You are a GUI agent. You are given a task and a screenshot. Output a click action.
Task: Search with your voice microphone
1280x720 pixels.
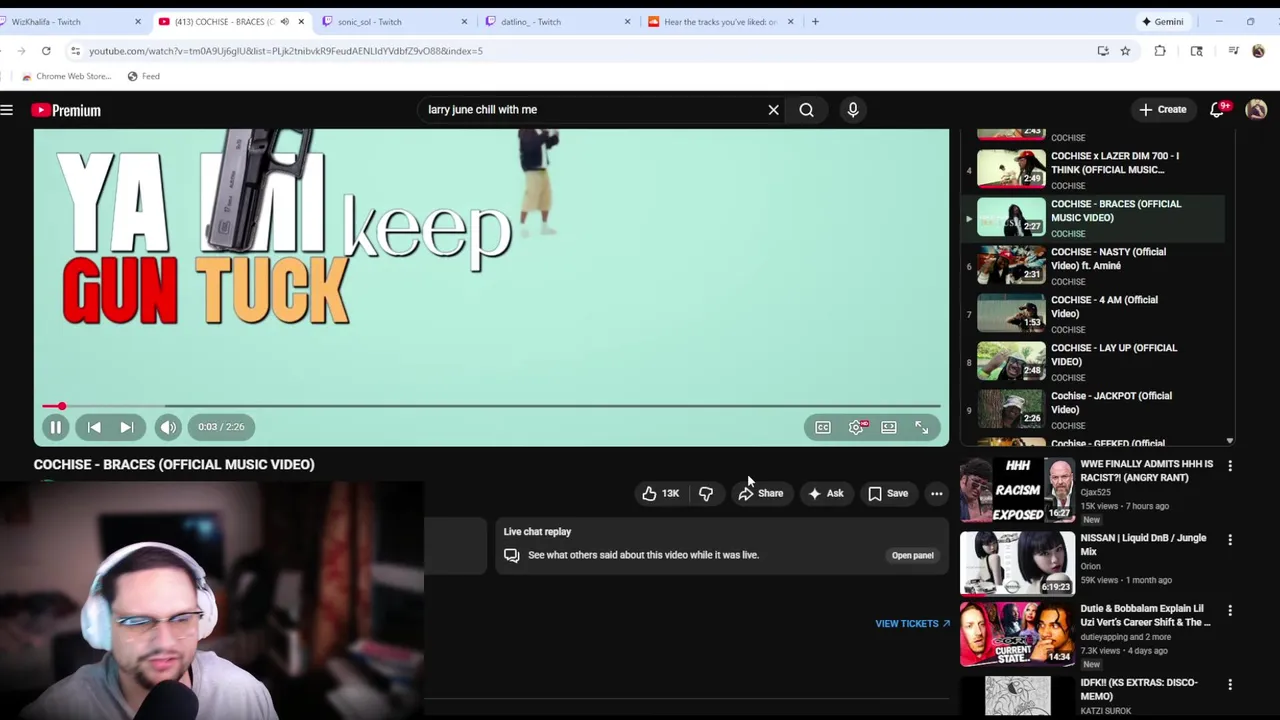853,110
